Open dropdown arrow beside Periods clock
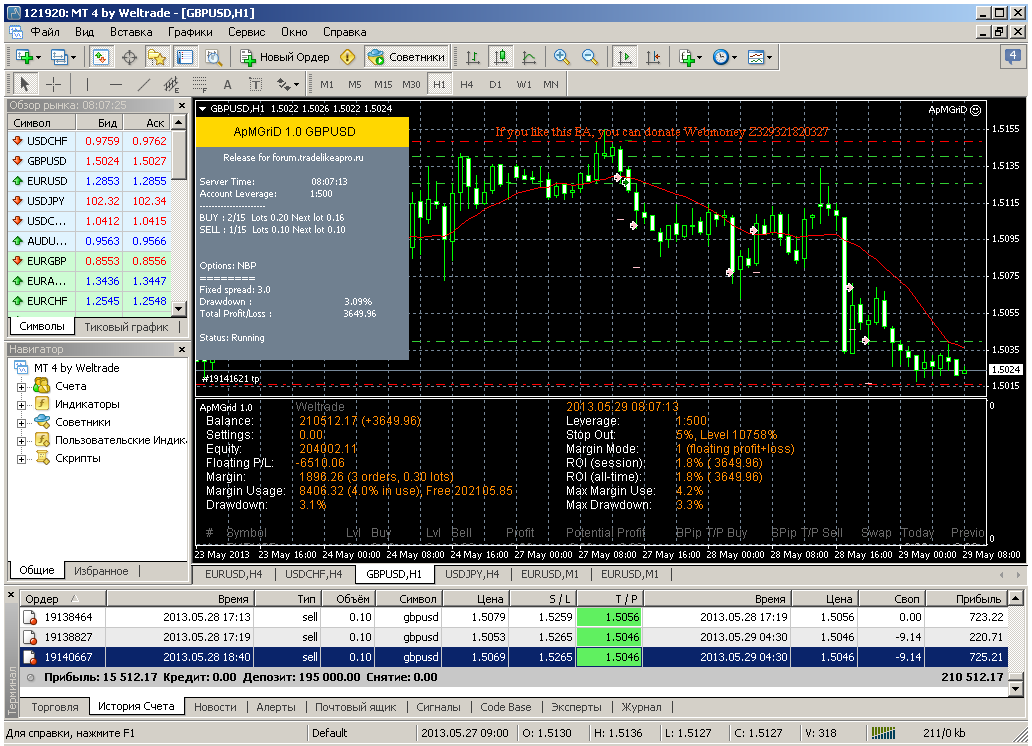The image size is (1032, 746). [734, 57]
